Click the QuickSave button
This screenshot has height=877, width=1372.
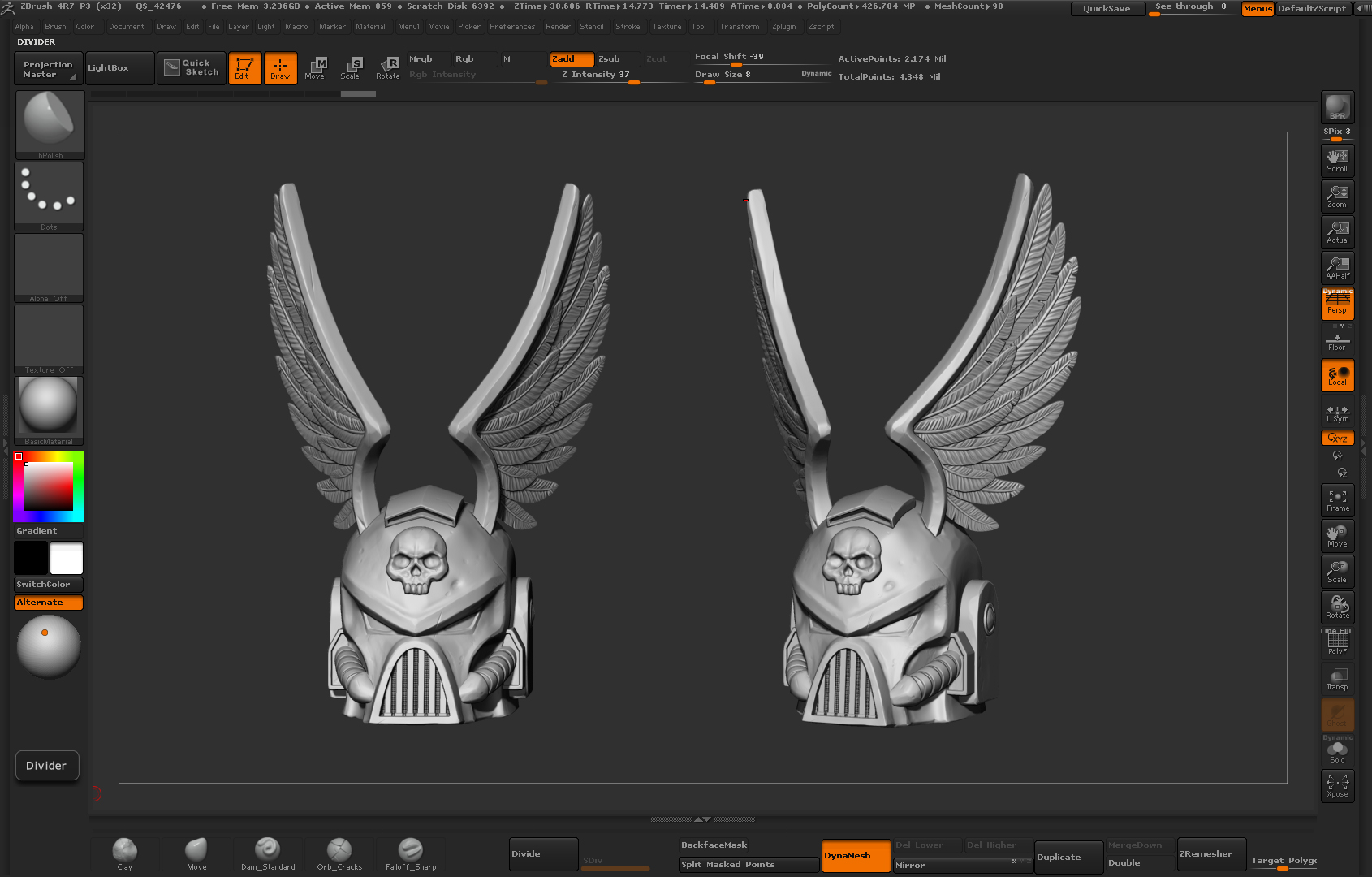click(x=1107, y=9)
